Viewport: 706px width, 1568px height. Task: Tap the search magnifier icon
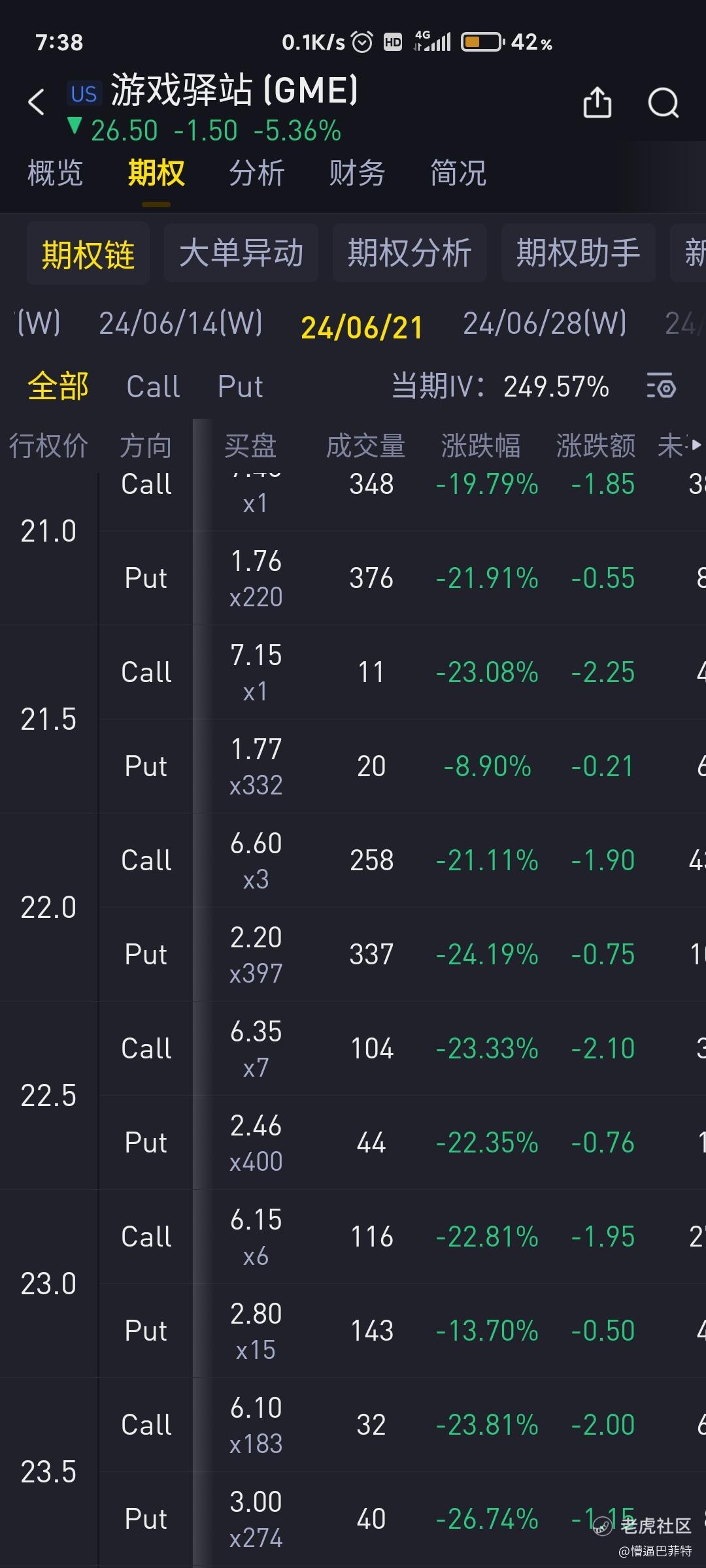(663, 103)
